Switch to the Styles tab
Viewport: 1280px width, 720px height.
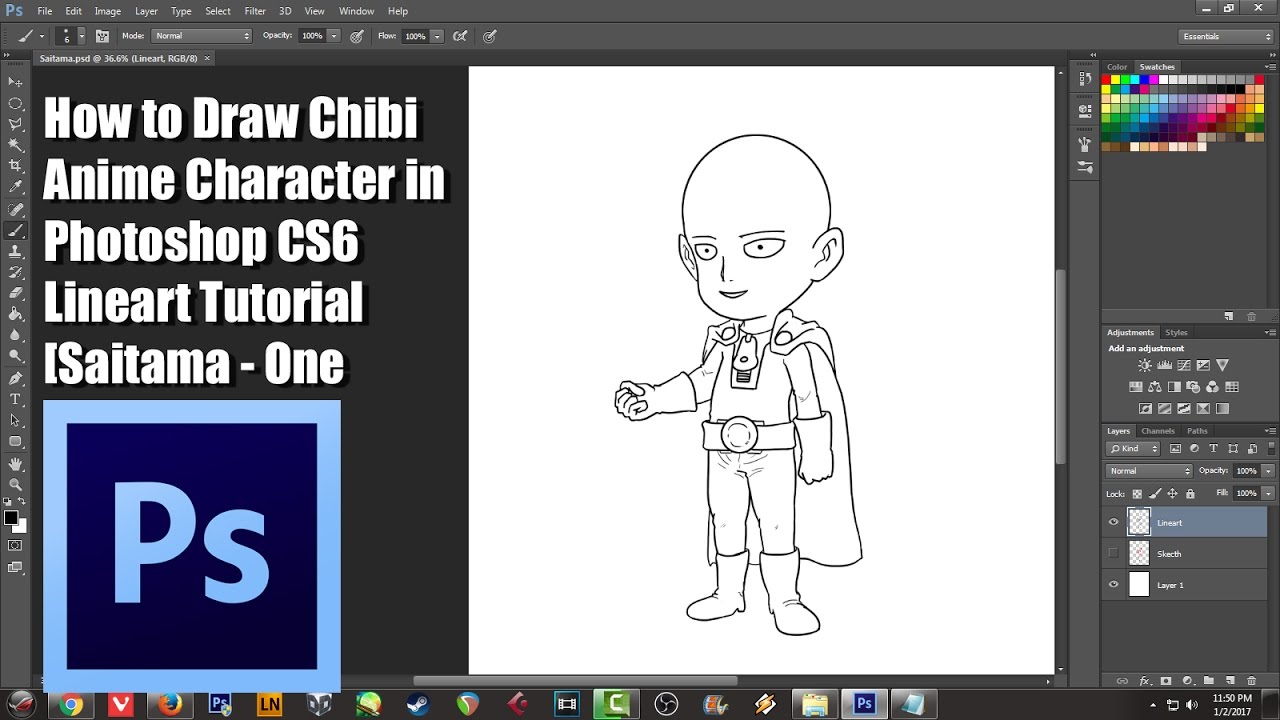coord(1177,332)
